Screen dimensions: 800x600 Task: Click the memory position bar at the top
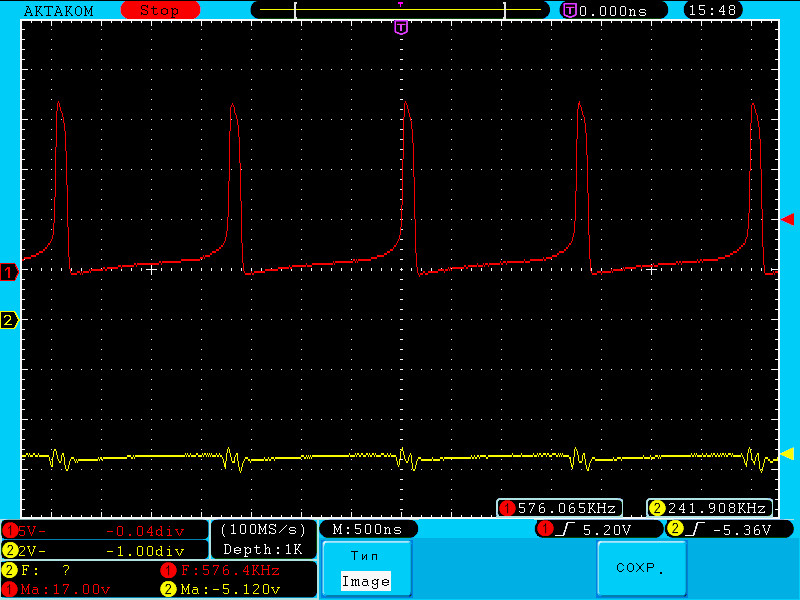point(401,10)
